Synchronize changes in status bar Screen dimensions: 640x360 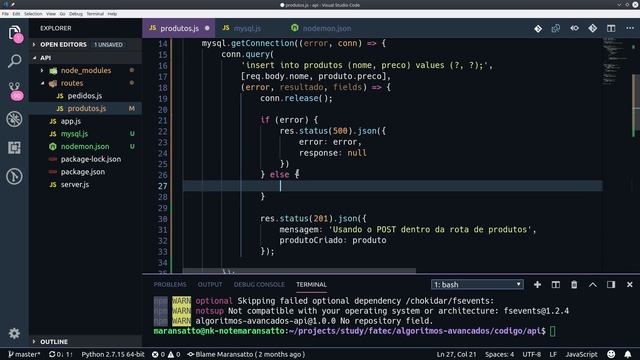point(60,354)
